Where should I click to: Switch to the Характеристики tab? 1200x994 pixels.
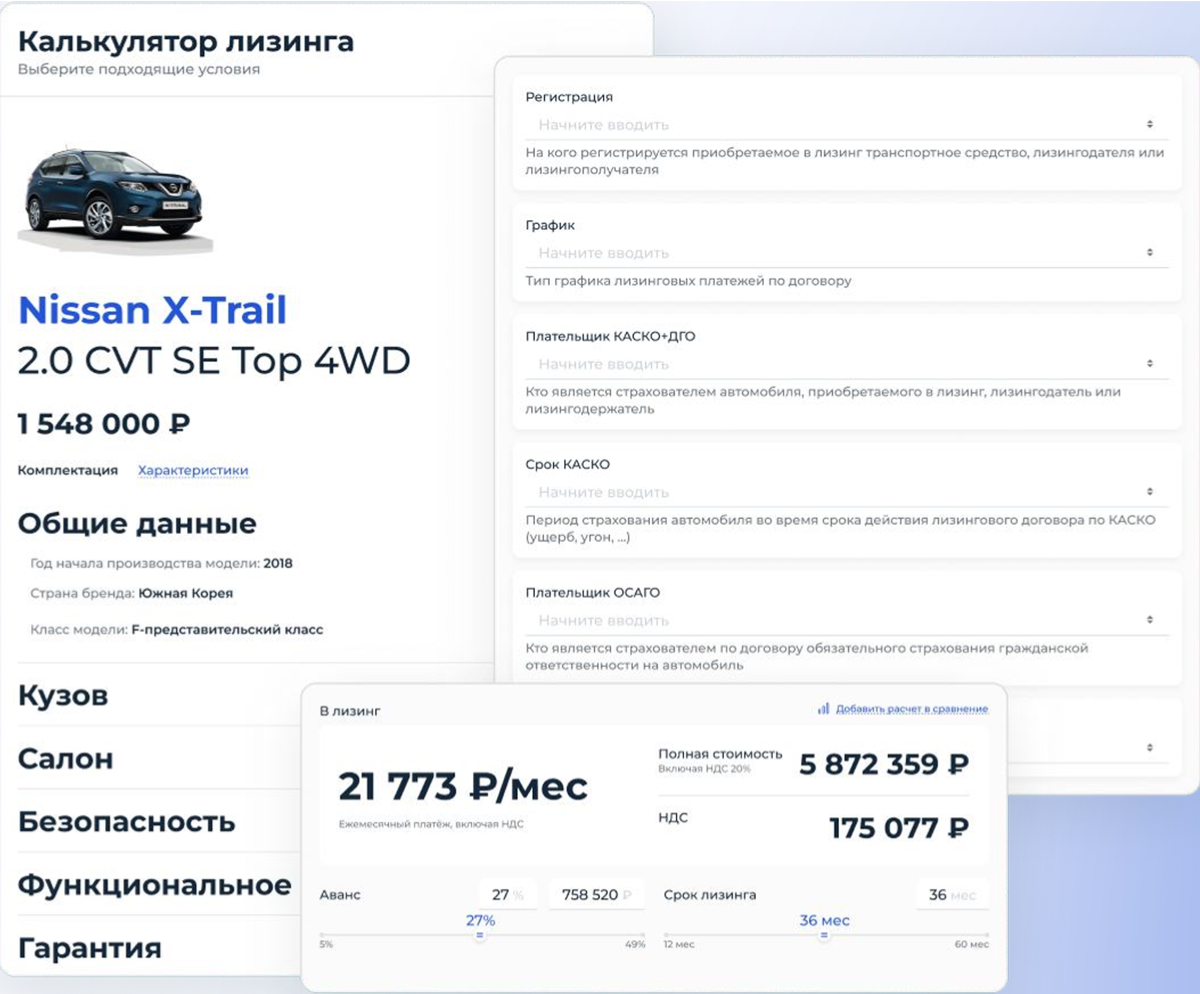click(x=193, y=470)
